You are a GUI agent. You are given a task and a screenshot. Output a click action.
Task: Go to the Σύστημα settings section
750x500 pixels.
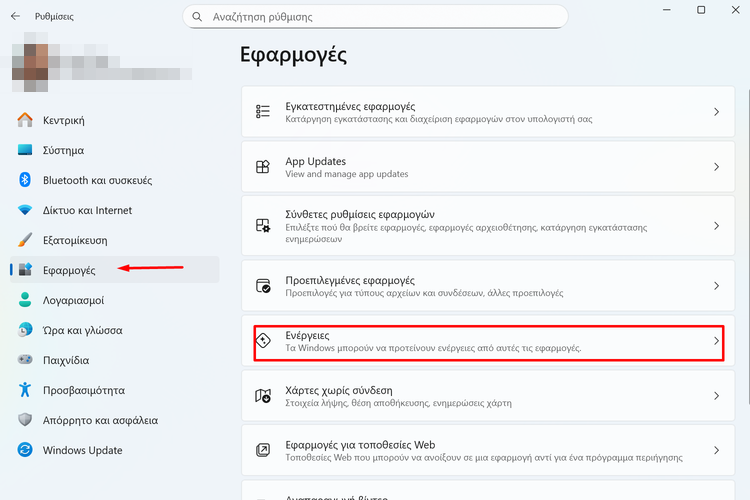(63, 150)
